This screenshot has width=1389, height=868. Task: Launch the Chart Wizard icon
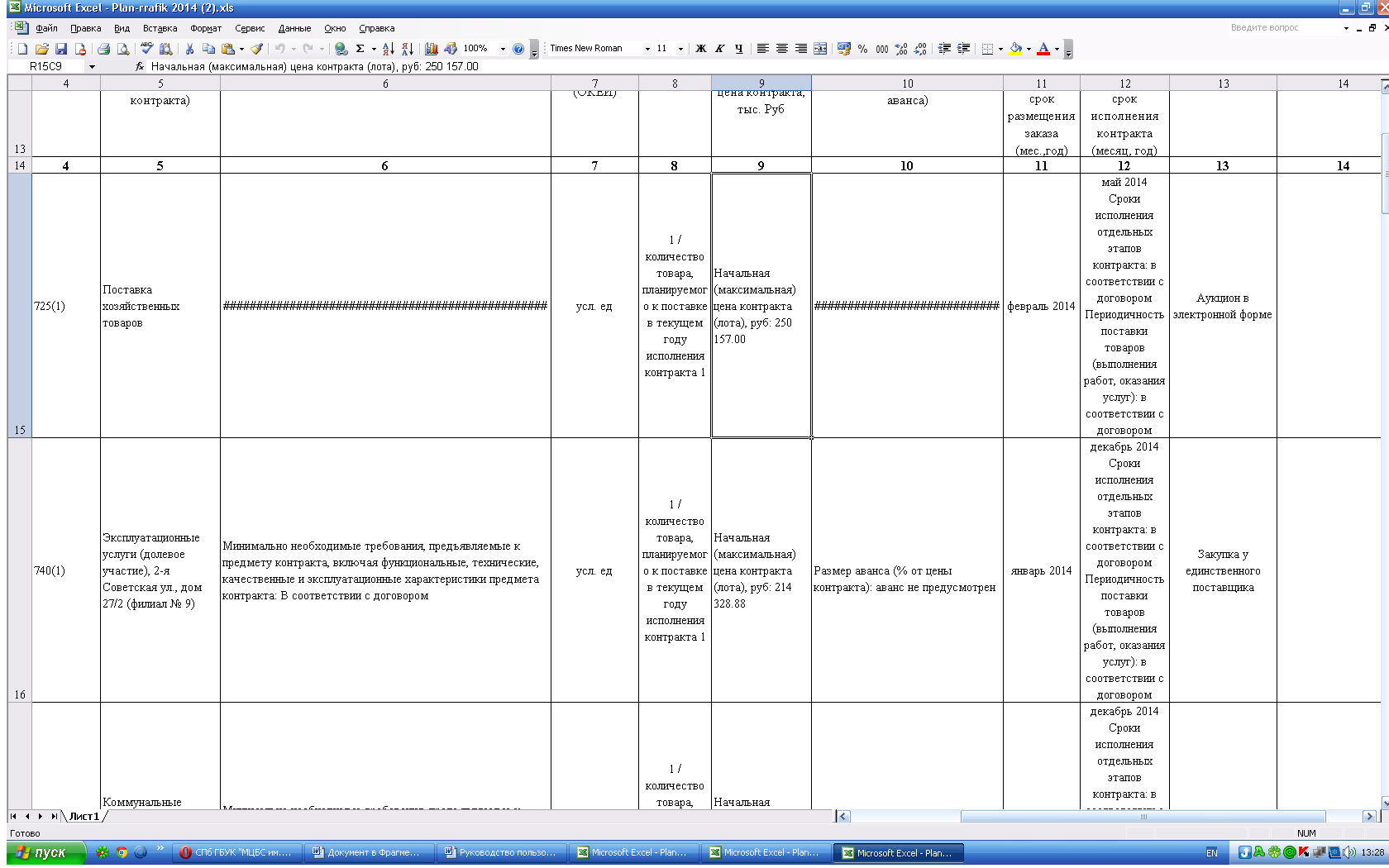(431, 49)
